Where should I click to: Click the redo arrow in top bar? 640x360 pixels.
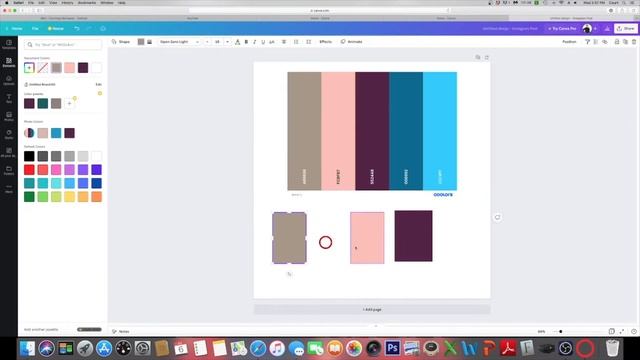pos(89,29)
